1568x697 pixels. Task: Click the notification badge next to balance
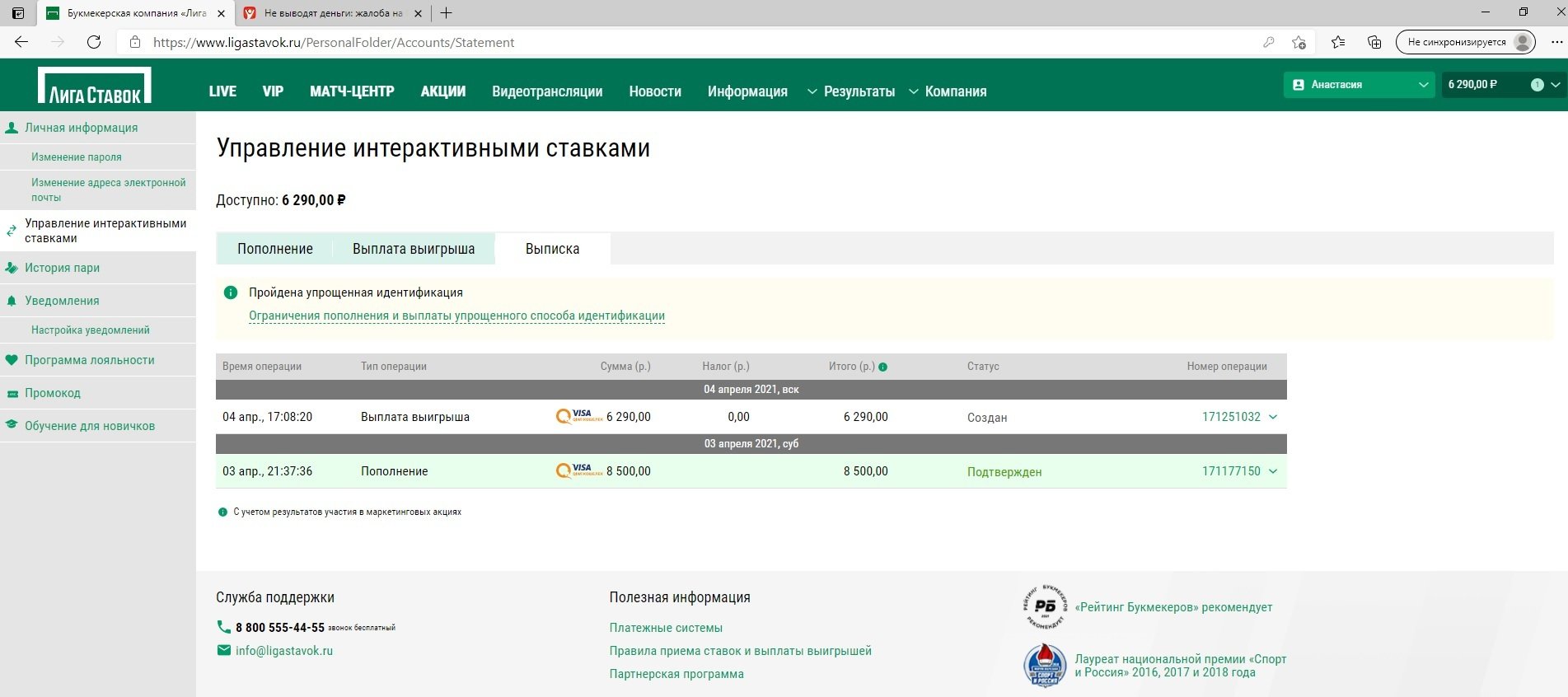coord(1537,85)
